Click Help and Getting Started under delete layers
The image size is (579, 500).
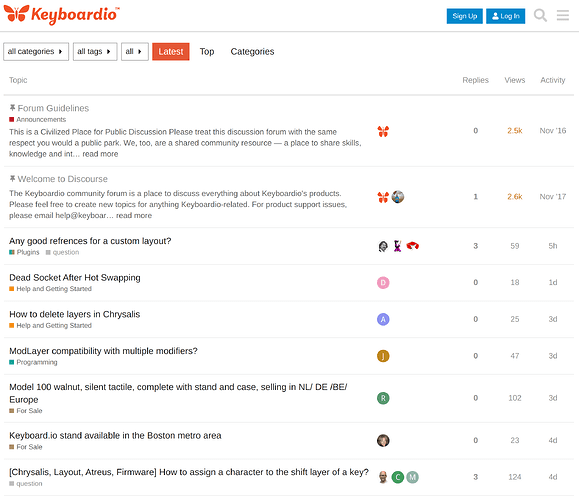pos(51,326)
